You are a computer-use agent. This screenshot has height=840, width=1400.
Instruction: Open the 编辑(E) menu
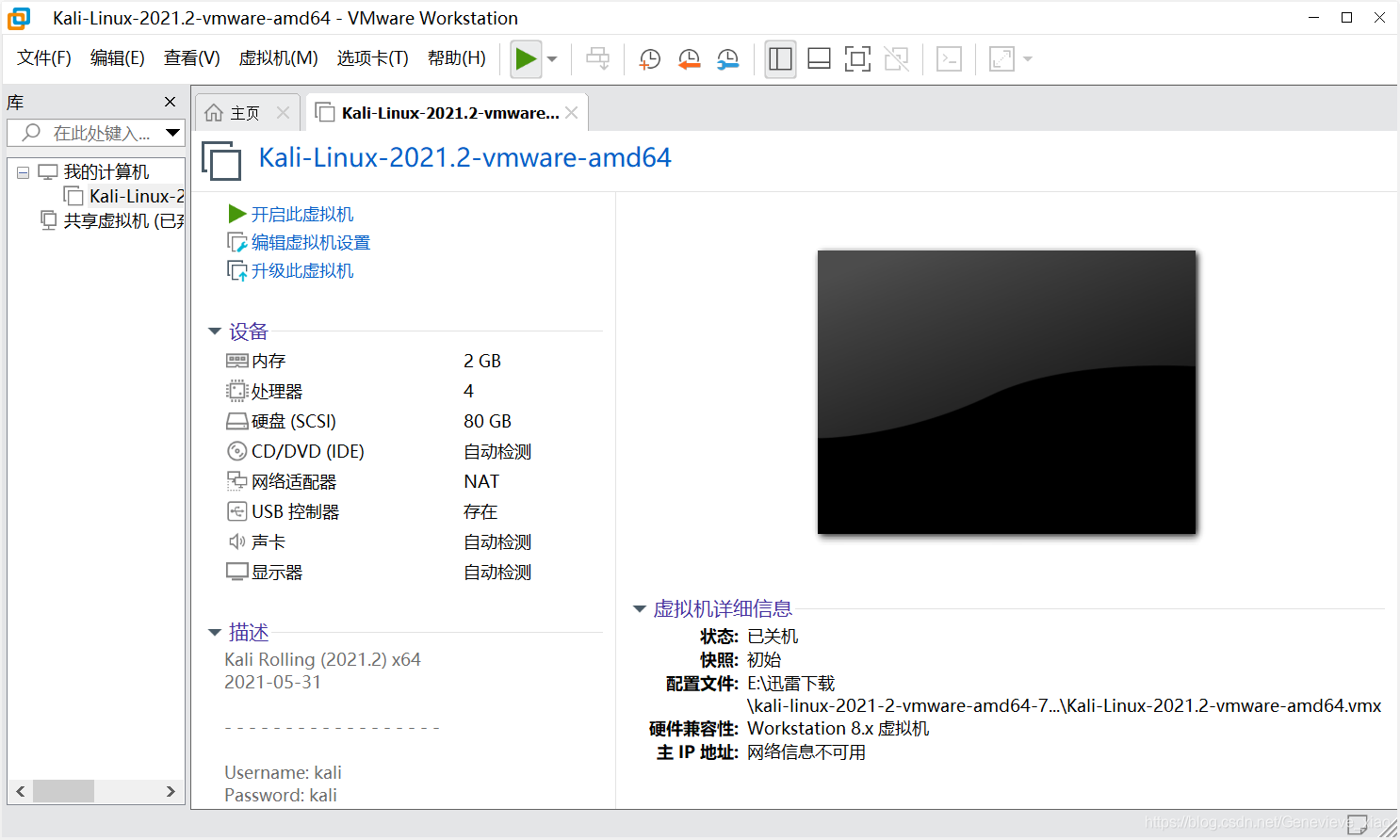[x=117, y=58]
